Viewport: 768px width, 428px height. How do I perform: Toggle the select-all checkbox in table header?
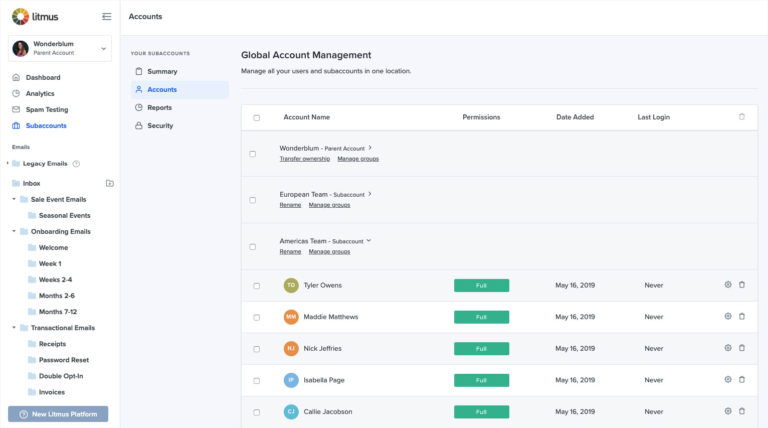[x=257, y=118]
